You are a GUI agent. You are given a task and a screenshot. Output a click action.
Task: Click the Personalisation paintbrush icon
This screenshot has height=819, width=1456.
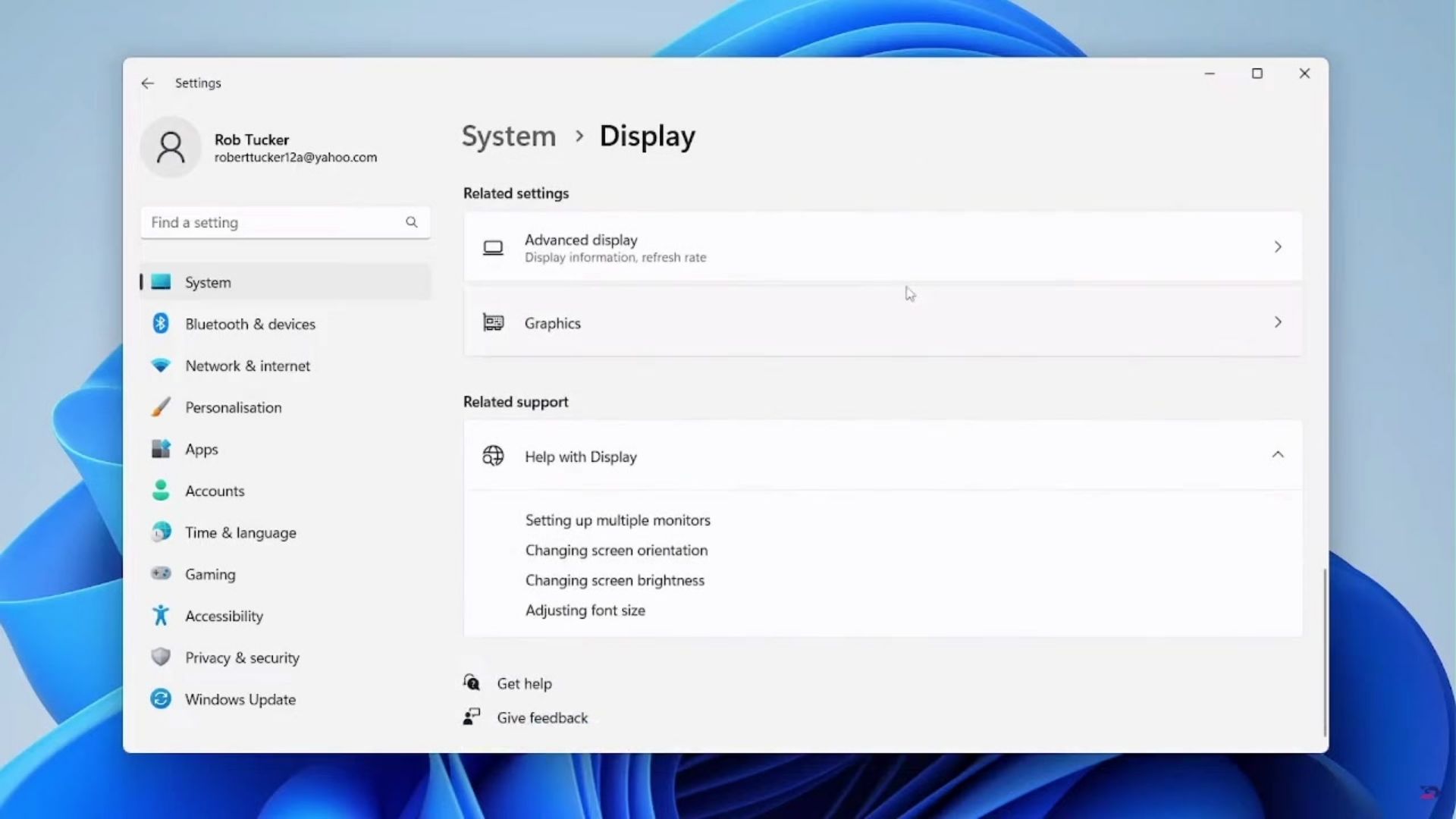pos(161,407)
